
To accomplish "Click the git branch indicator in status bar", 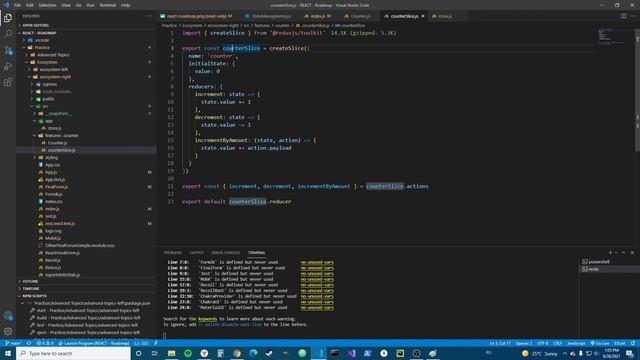I will (x=13, y=343).
